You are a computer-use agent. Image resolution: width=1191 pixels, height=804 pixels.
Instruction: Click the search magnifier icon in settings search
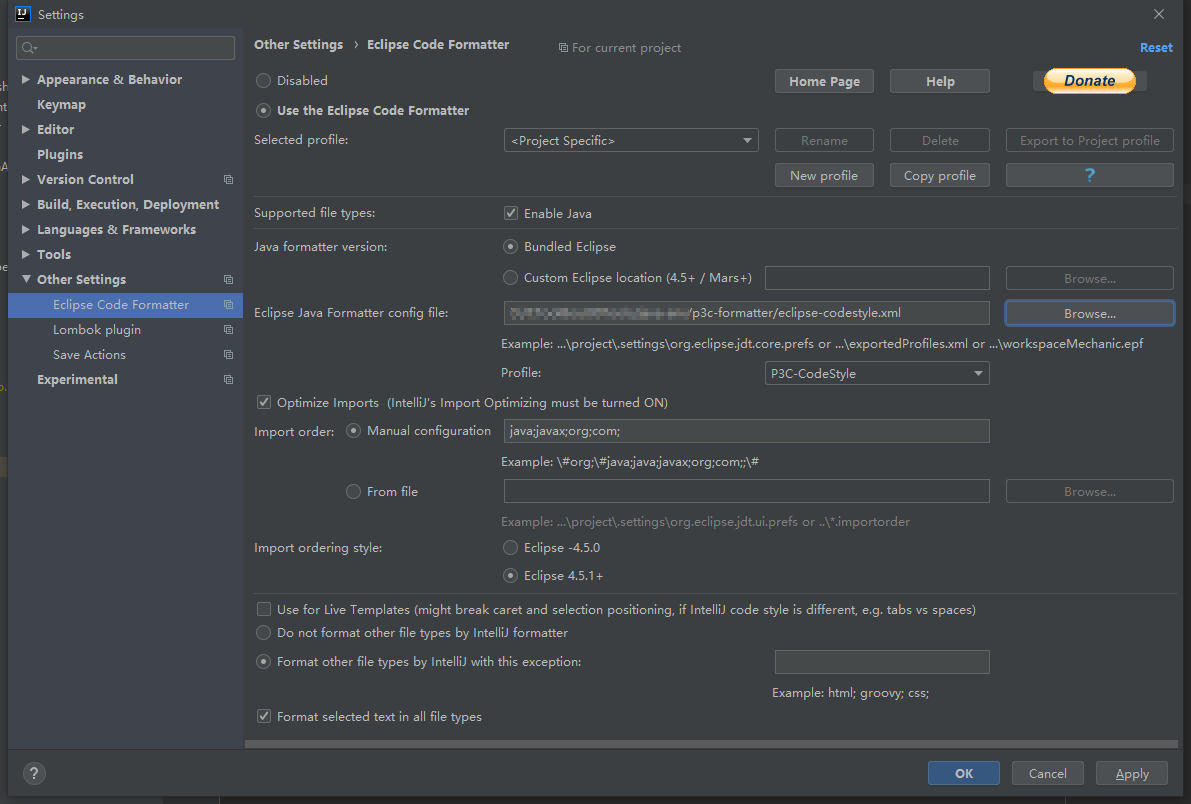[29, 48]
